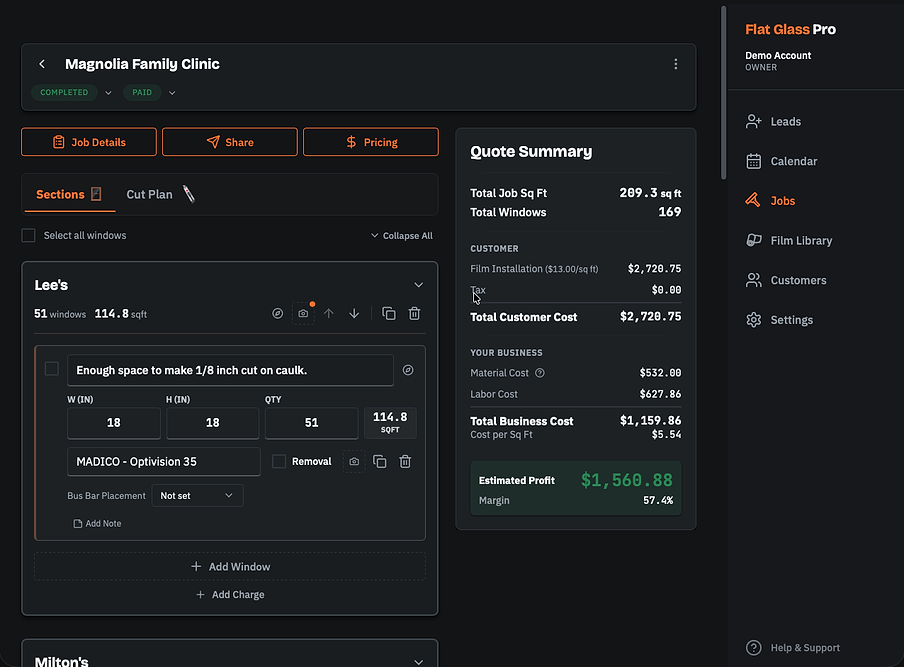
Task: Go back using the arrow beside Magnolia Family Clinic
Action: pos(42,64)
